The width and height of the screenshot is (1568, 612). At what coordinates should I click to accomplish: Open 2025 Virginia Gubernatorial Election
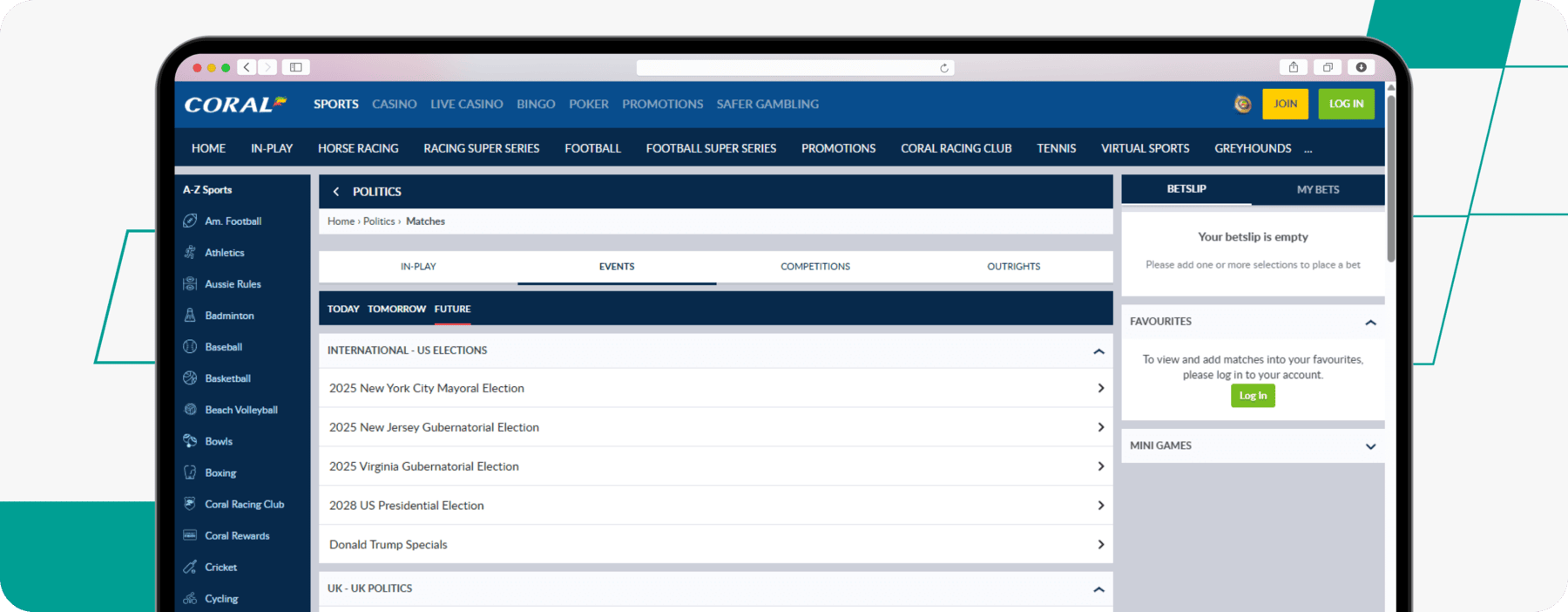[x=716, y=466]
